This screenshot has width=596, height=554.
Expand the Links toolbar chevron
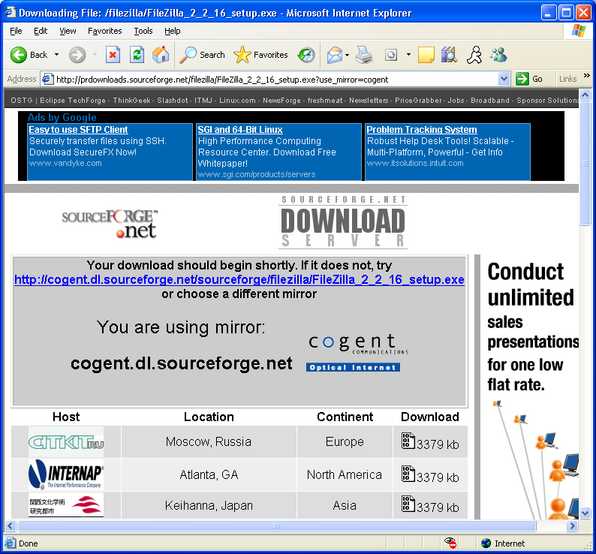coord(587,76)
